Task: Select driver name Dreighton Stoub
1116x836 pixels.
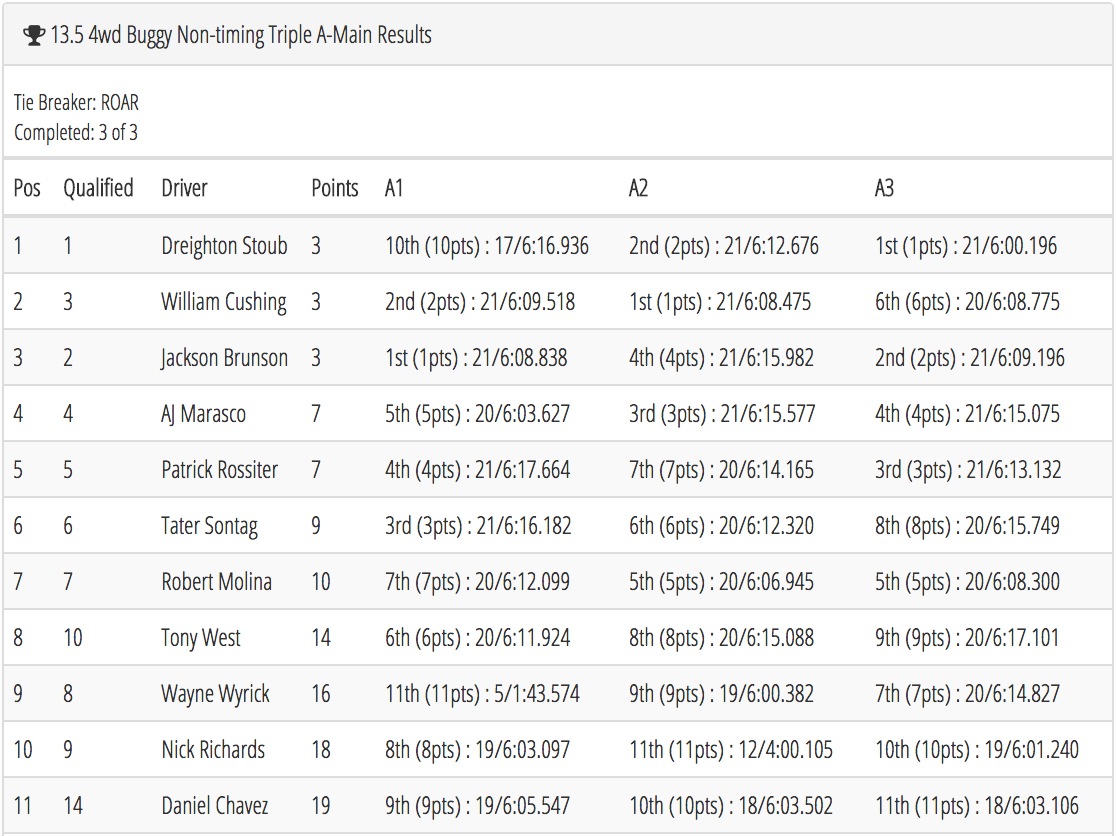Action: click(x=224, y=245)
